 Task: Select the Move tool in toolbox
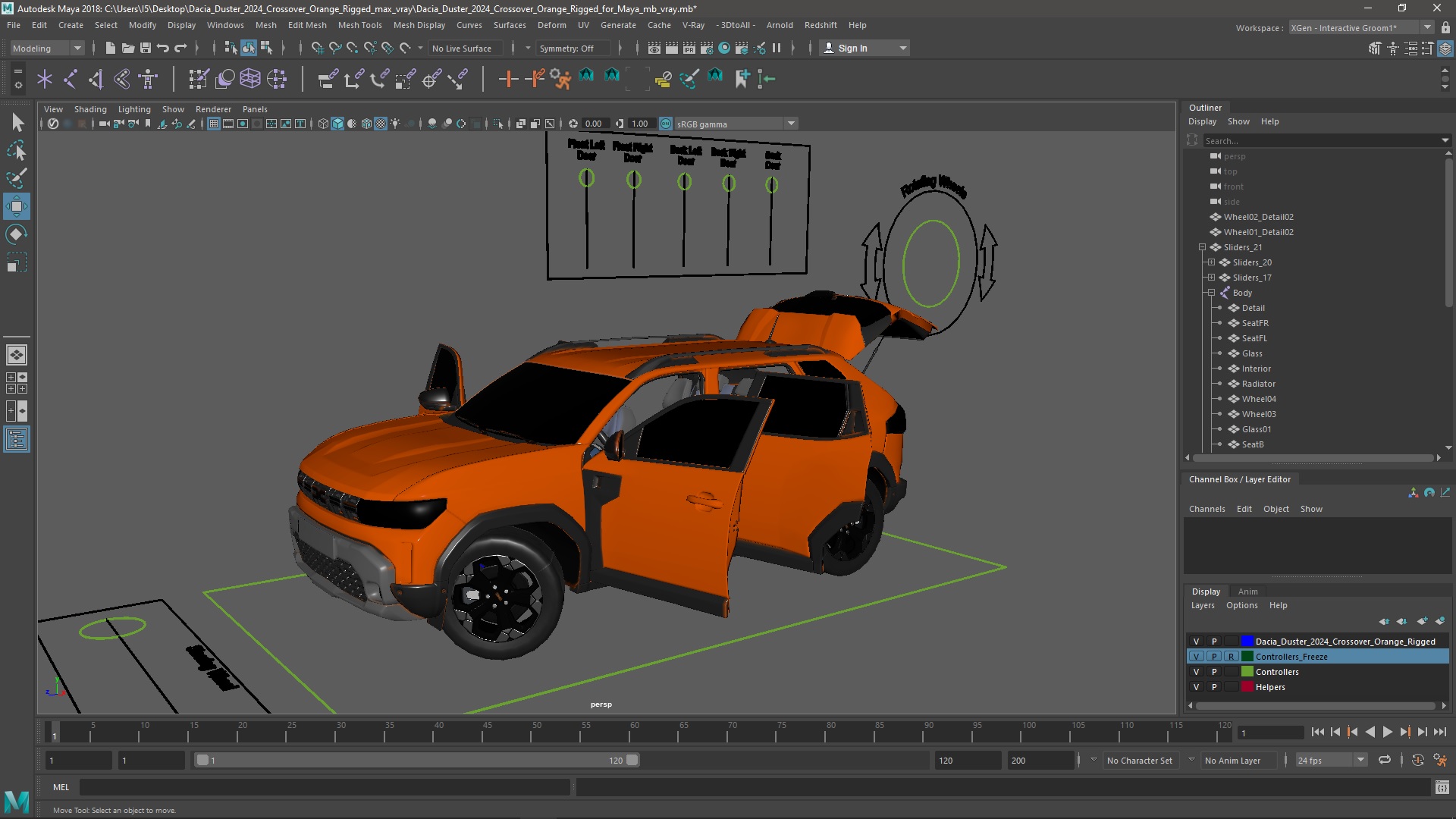point(17,206)
